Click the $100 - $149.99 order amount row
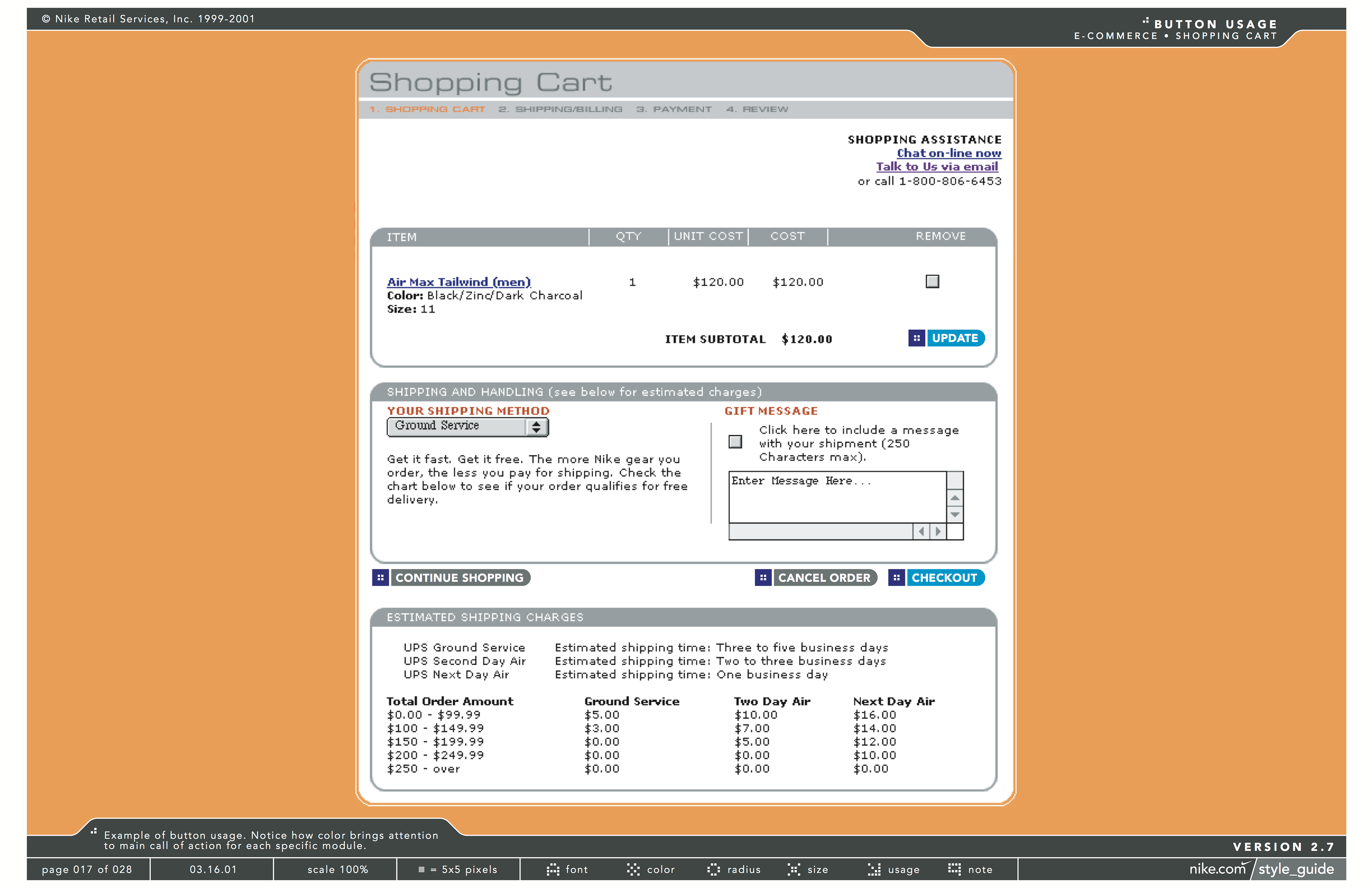 coord(435,728)
